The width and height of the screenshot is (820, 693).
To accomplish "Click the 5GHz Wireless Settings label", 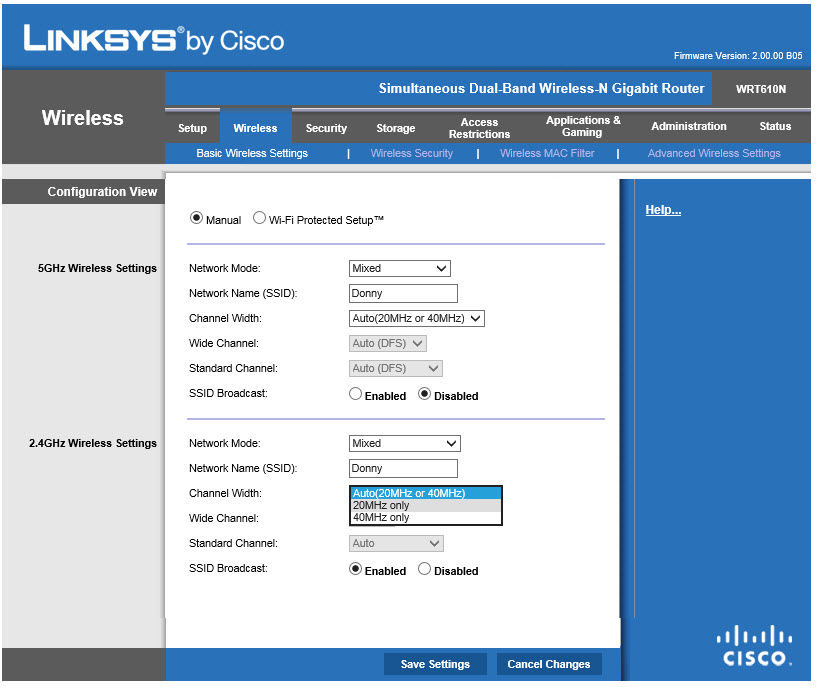I will pyautogui.click(x=97, y=268).
